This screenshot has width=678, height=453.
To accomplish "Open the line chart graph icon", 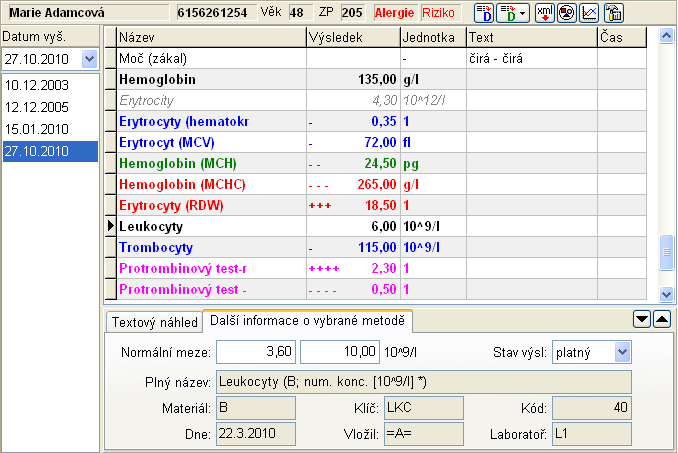I will click(590, 13).
